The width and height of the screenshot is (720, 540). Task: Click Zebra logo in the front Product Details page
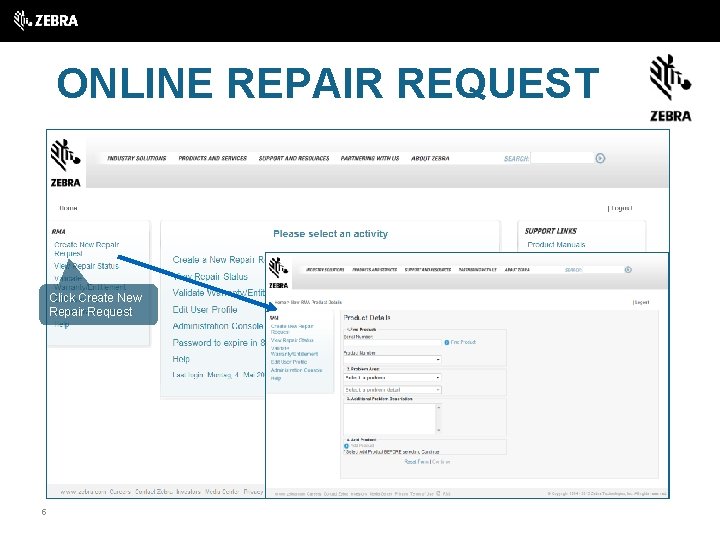click(x=278, y=273)
